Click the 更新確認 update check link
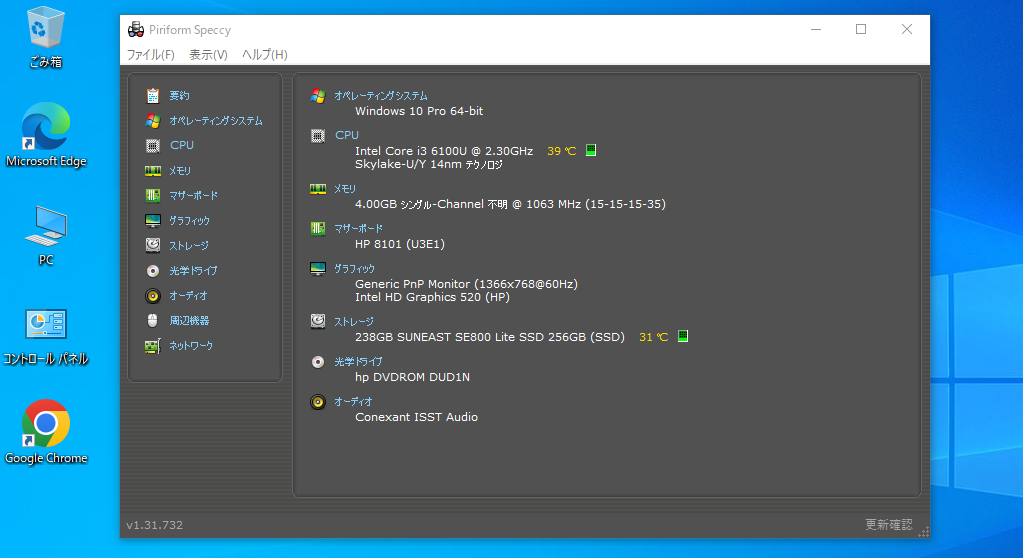Screen dimensions: 1023x558 pyautogui.click(x=889, y=525)
